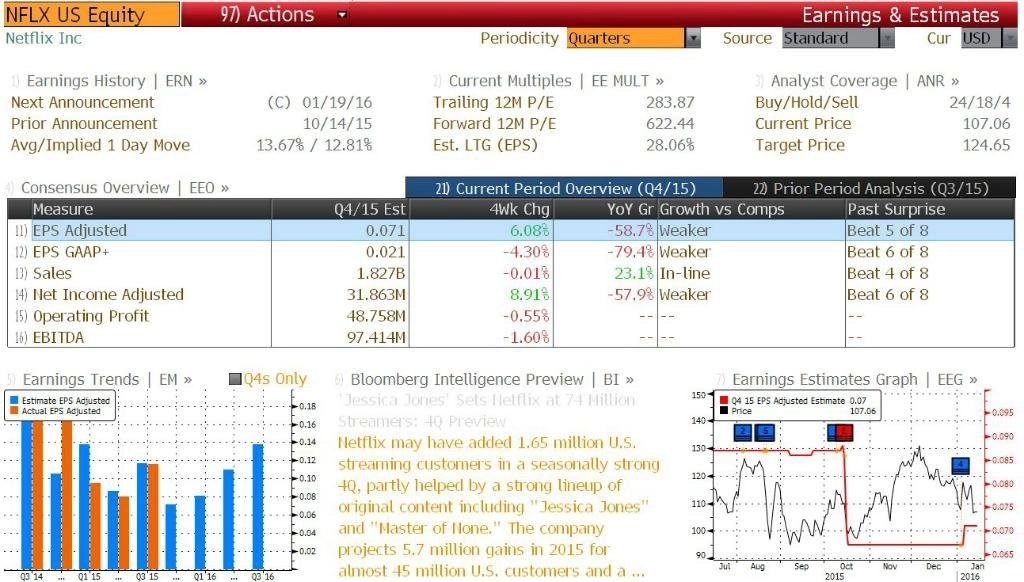Image resolution: width=1024 pixels, height=582 pixels.
Task: Select the EPS Adjusted row
Action: tap(511, 231)
